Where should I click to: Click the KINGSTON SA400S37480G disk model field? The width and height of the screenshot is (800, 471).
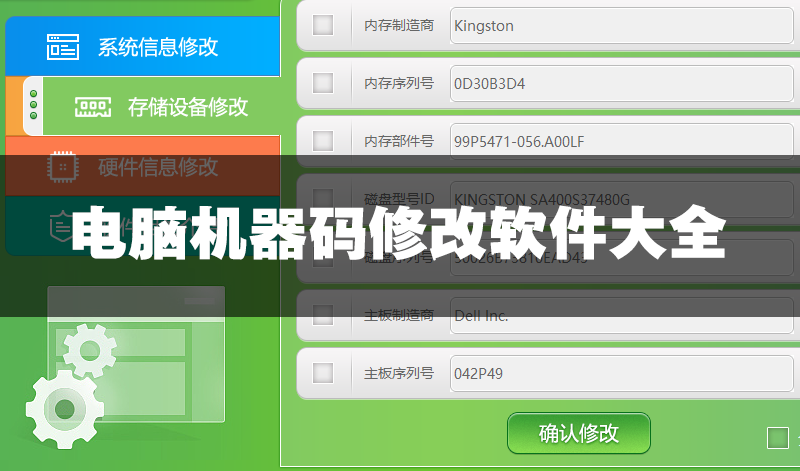pos(621,199)
